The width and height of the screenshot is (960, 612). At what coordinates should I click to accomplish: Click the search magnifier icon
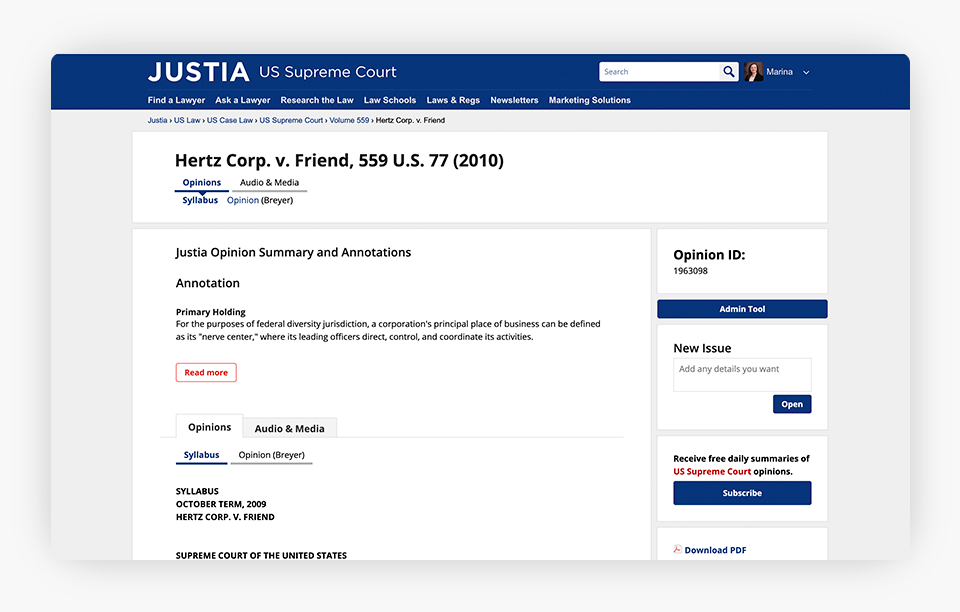(x=729, y=72)
